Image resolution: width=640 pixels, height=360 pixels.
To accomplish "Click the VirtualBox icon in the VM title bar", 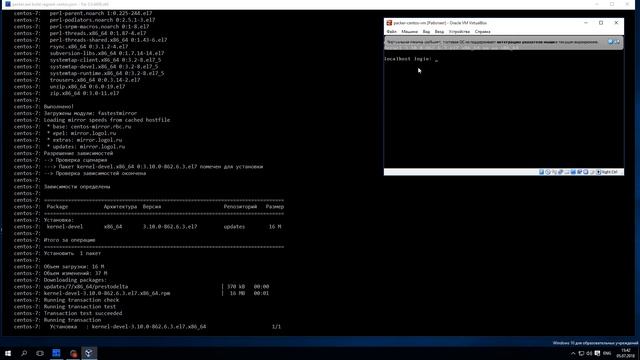I will click(389, 23).
